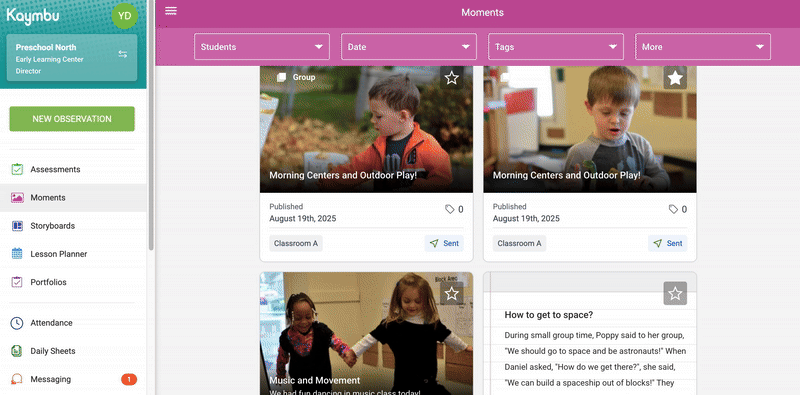
Task: Click the Messaging chat bubble icon
Action: [x=17, y=379]
